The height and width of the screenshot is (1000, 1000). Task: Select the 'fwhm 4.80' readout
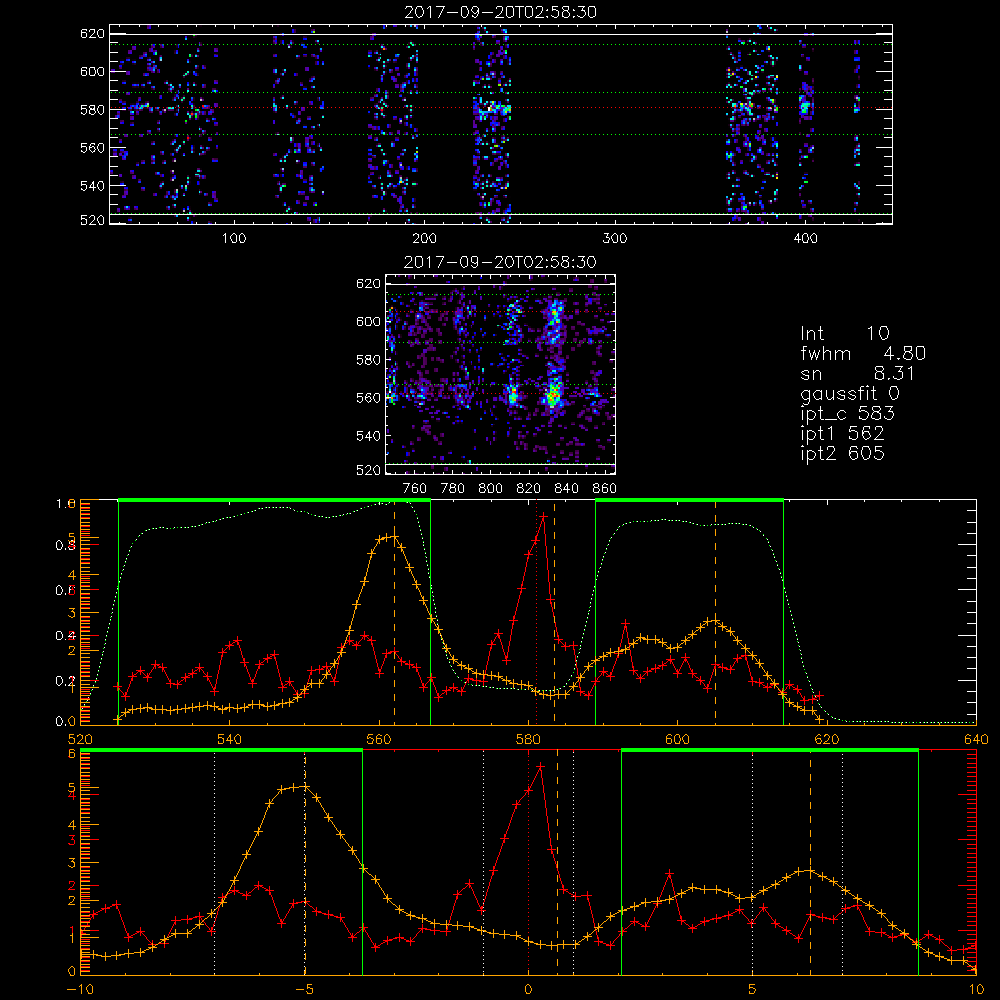tap(862, 353)
